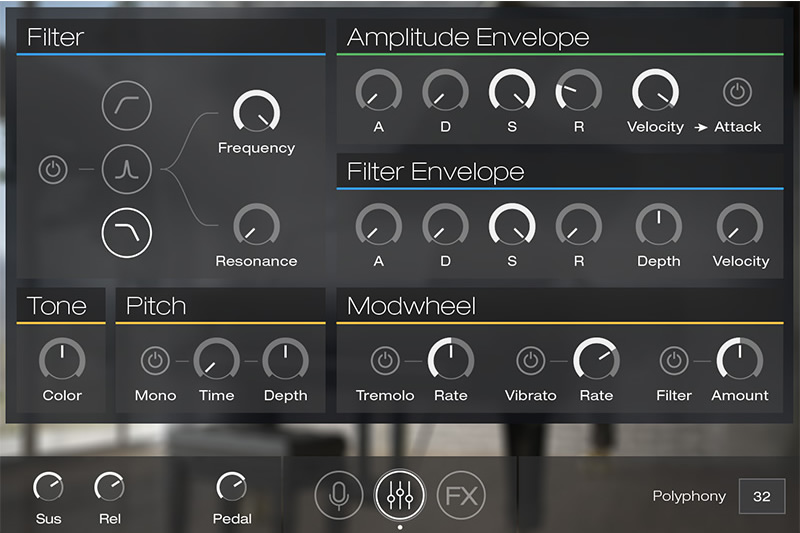The height and width of the screenshot is (533, 800).
Task: Click the Amount label
Action: pos(740,395)
